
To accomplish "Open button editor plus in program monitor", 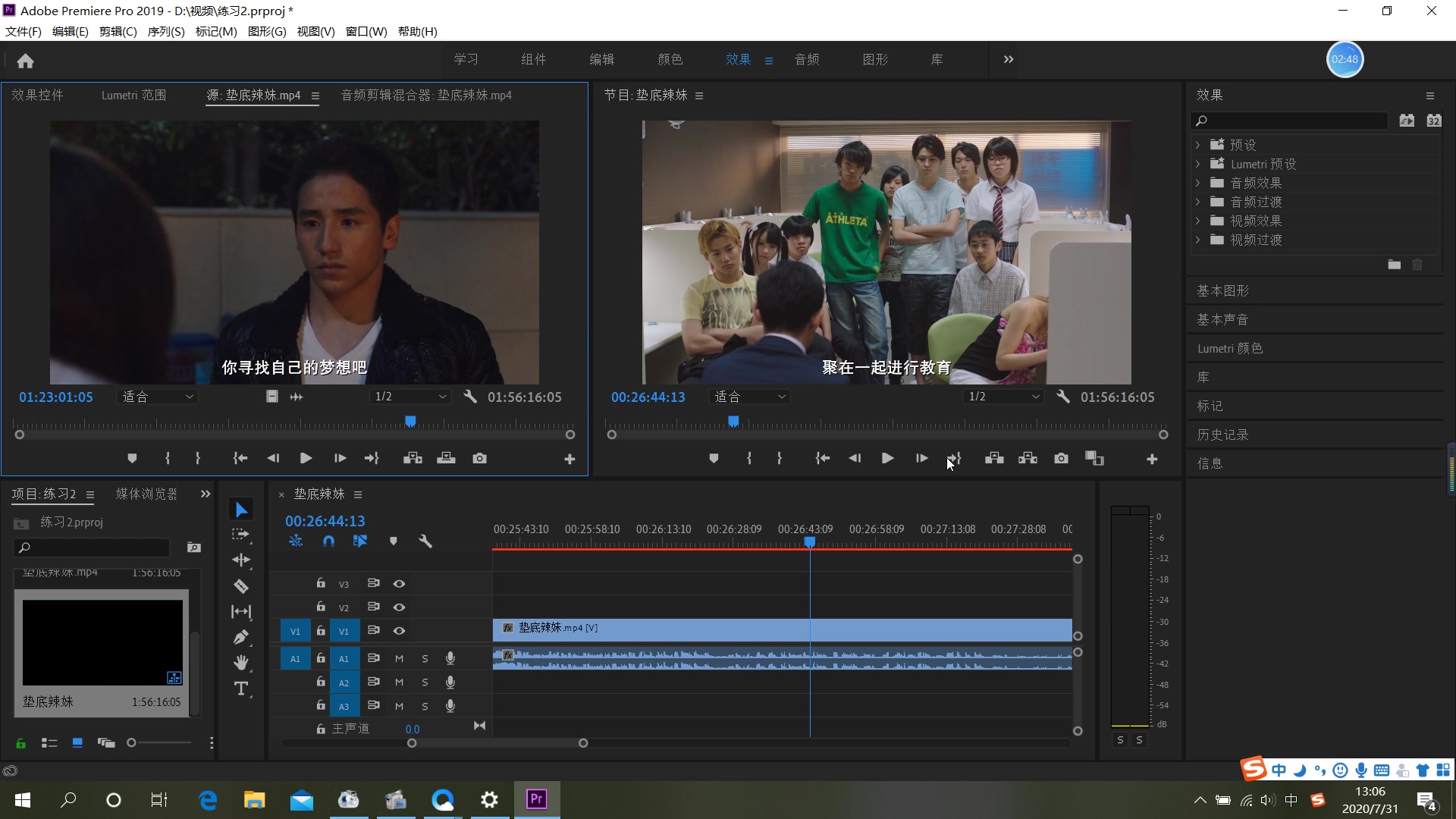I will point(1152,460).
